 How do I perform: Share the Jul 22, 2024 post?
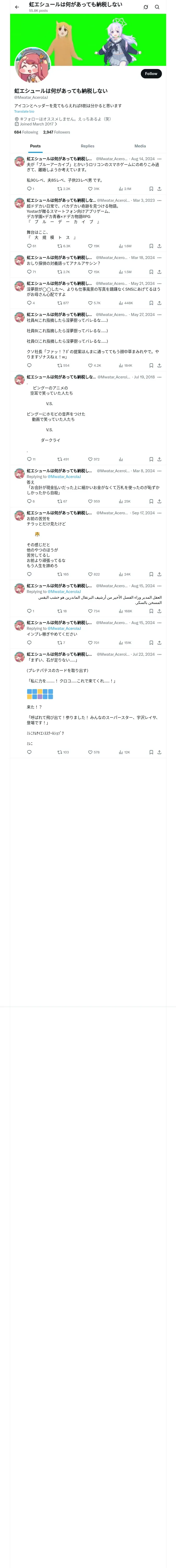[159, 752]
